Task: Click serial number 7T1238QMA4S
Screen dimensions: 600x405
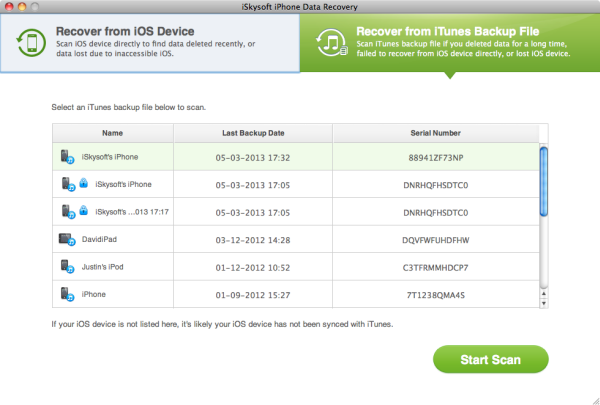Action: click(x=436, y=295)
